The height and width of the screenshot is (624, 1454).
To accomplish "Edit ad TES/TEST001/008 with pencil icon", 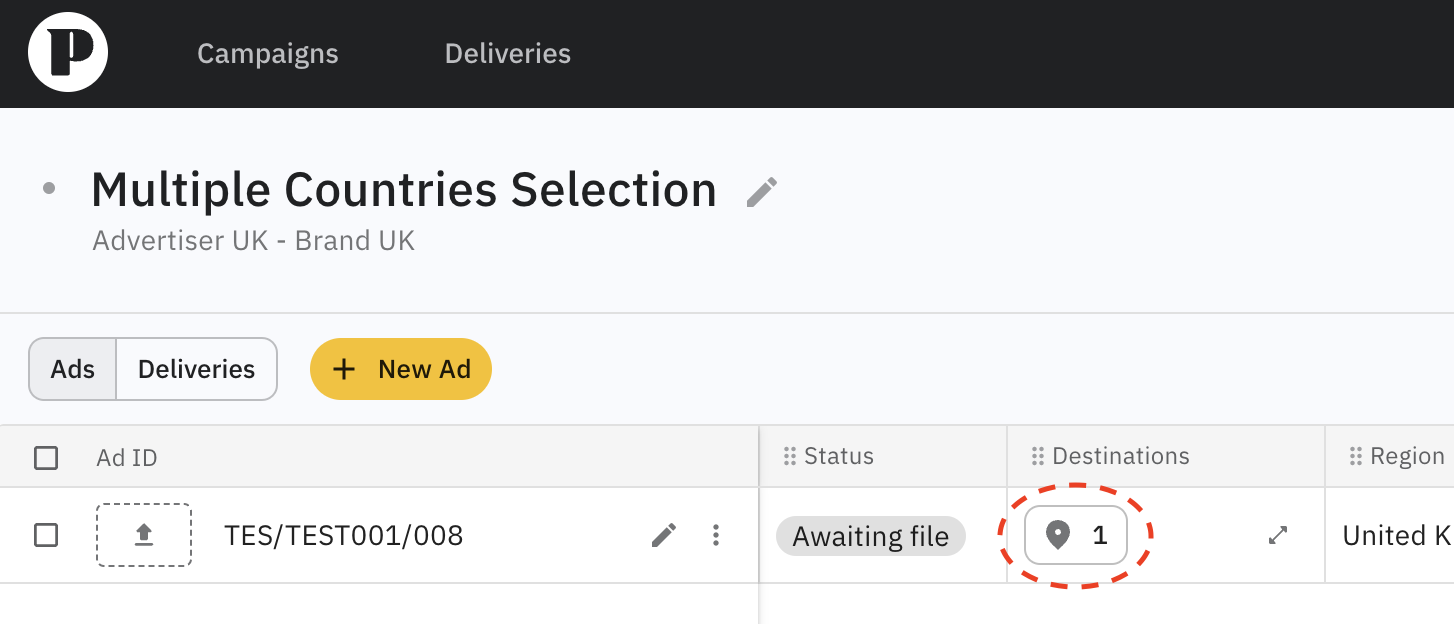I will click(664, 536).
